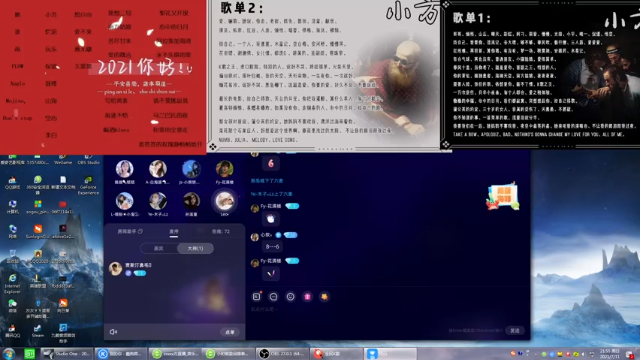Image resolution: width=640 pixels, height=360 pixels.
Task: Open the 360 browser desktop icon
Action: 38,185
